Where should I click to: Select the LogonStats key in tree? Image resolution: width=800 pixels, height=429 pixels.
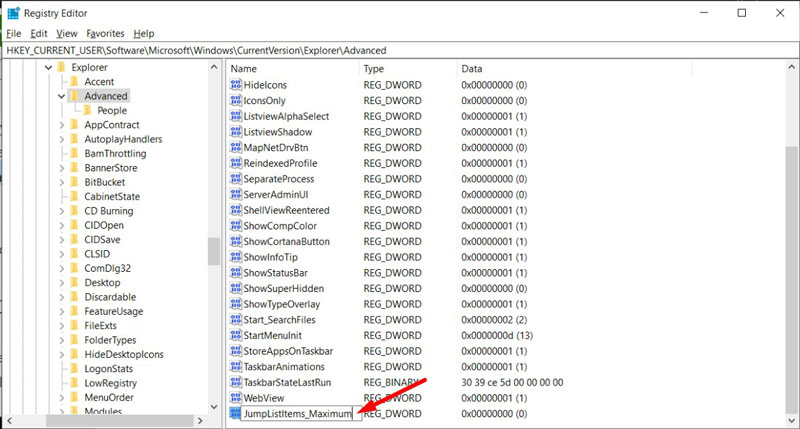[x=109, y=368]
